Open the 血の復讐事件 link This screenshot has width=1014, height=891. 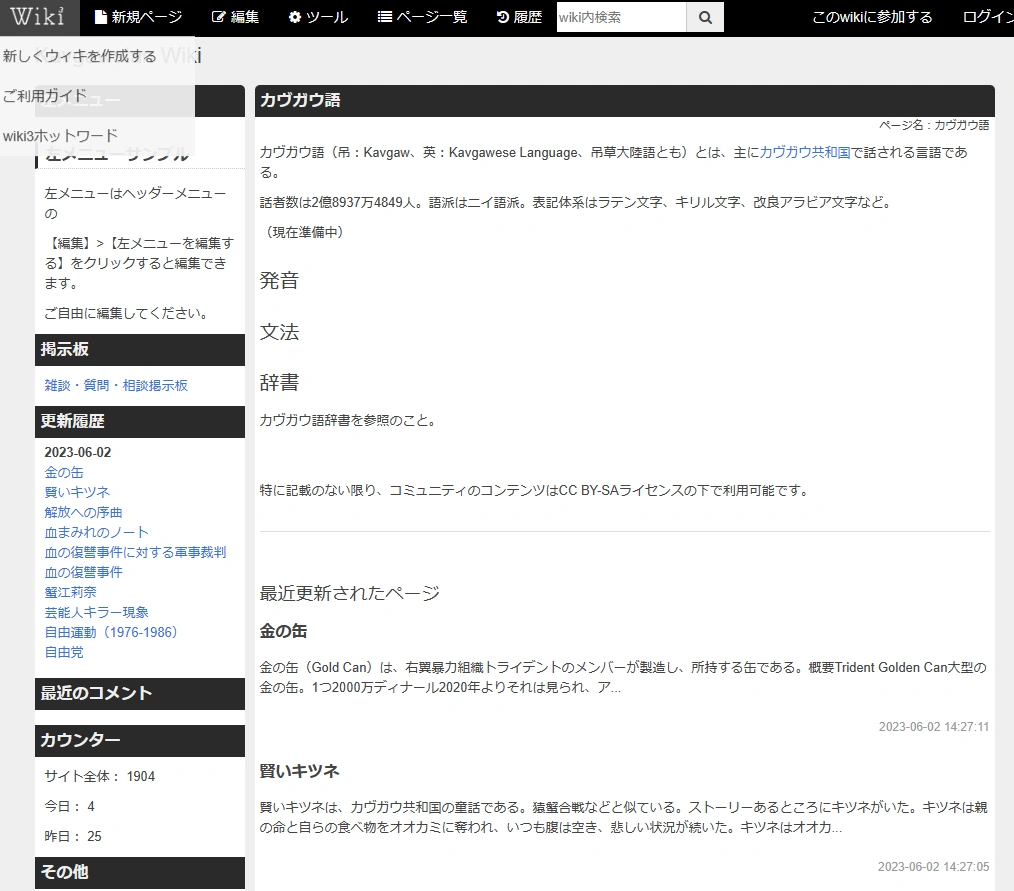click(84, 571)
